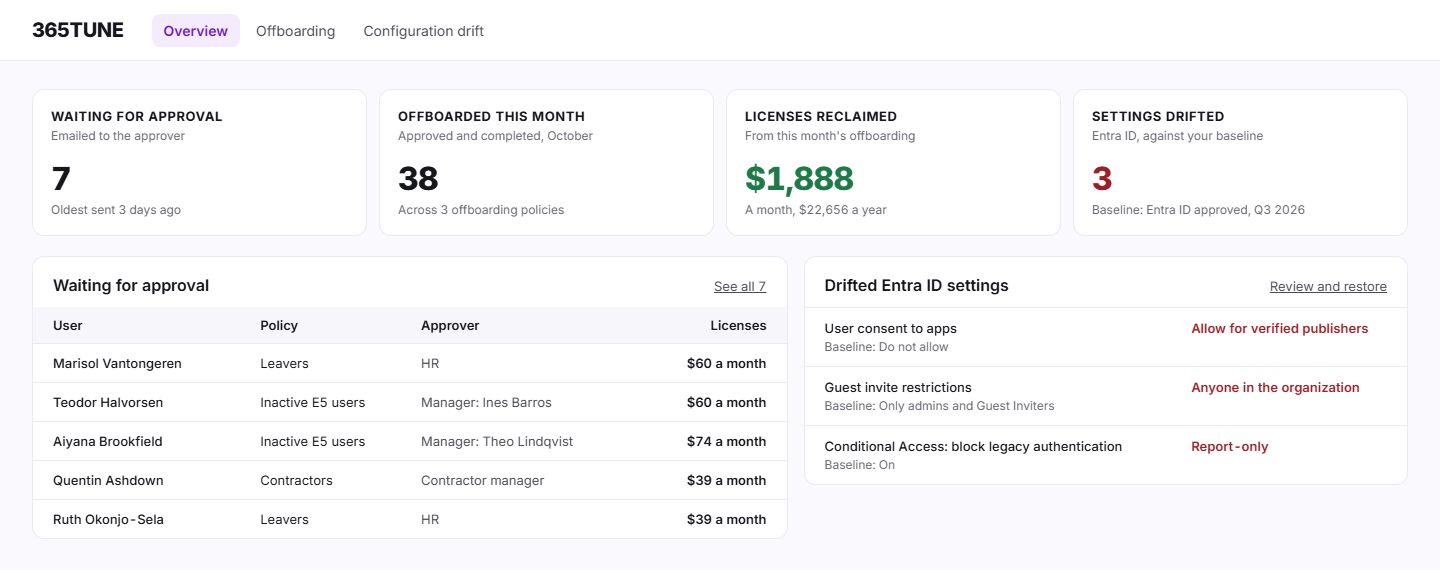This screenshot has width=1440, height=570.
Task: Click the $1,888 licenses reclaimed figure
Action: (x=799, y=179)
